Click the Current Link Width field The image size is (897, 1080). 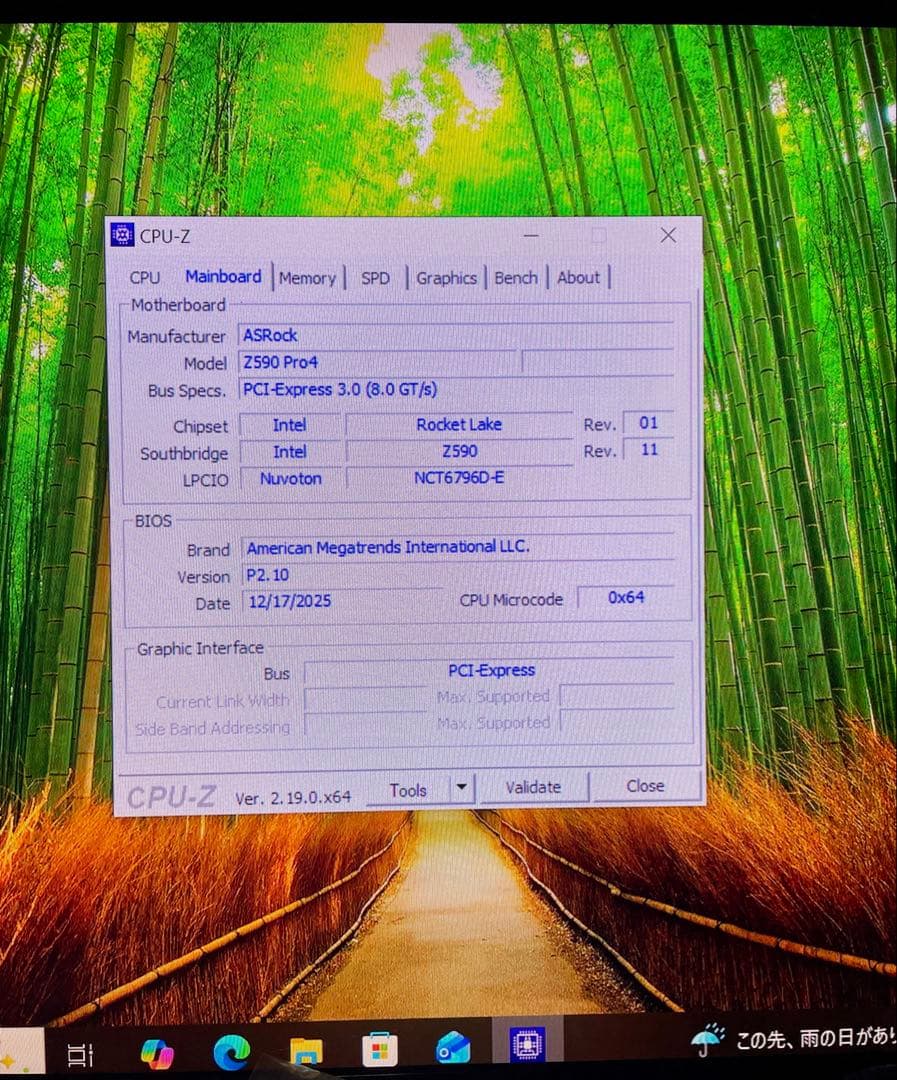(x=365, y=699)
